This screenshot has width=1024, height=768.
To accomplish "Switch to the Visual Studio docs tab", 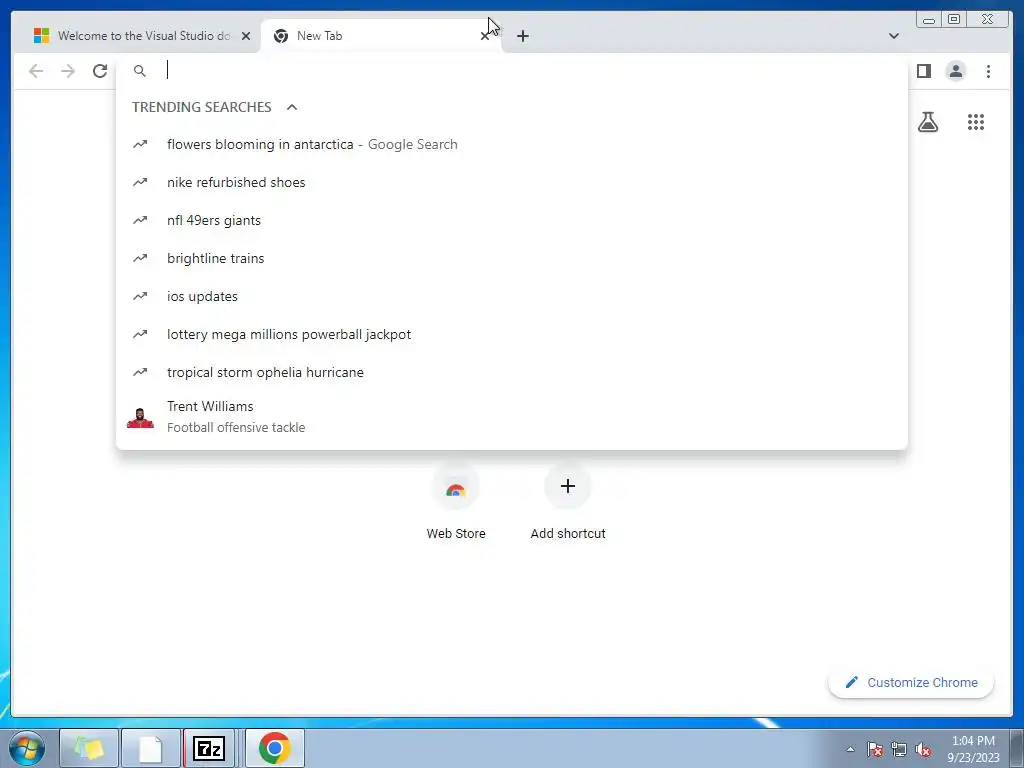I will (x=135, y=36).
